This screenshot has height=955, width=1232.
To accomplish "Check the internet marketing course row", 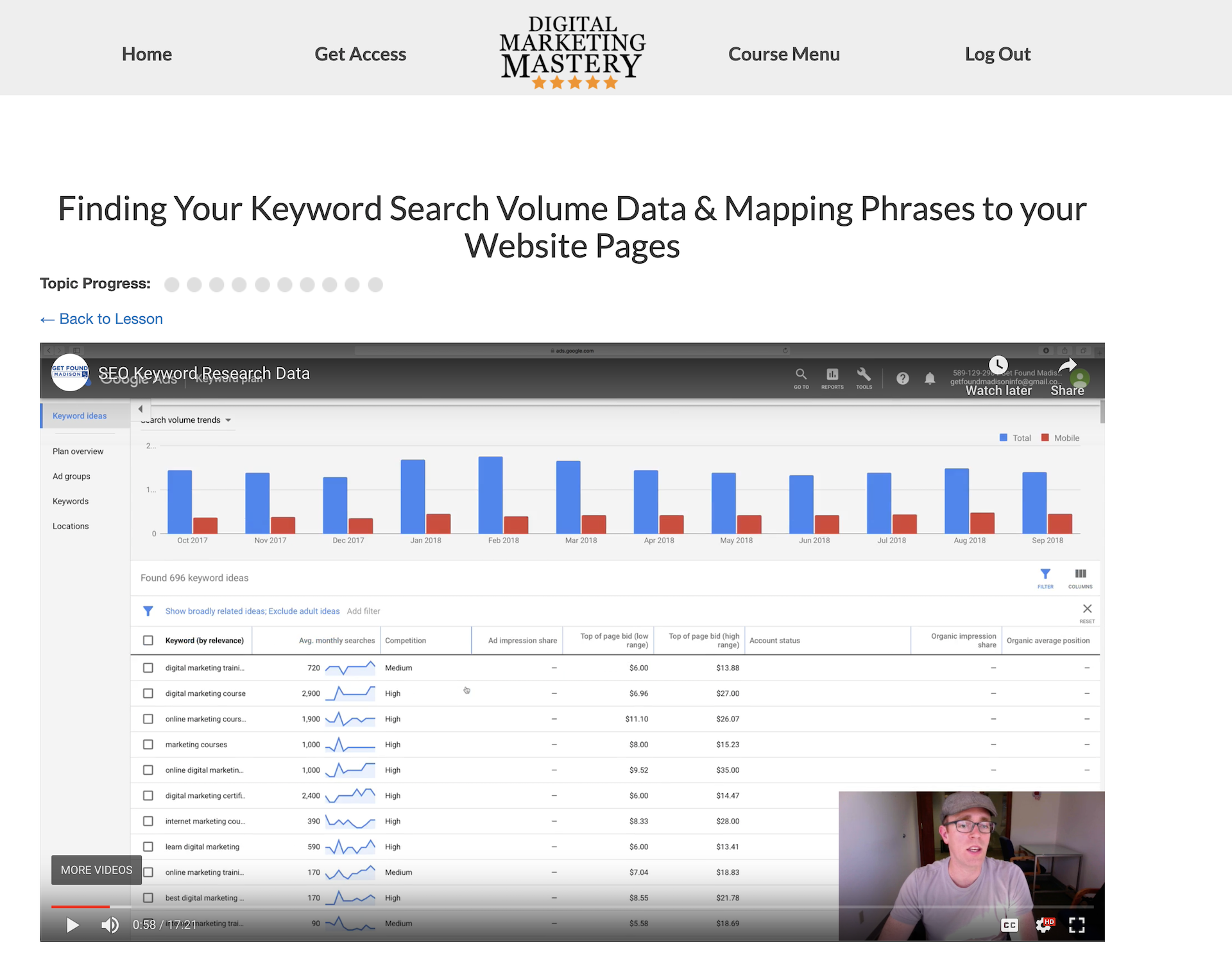I will (148, 821).
